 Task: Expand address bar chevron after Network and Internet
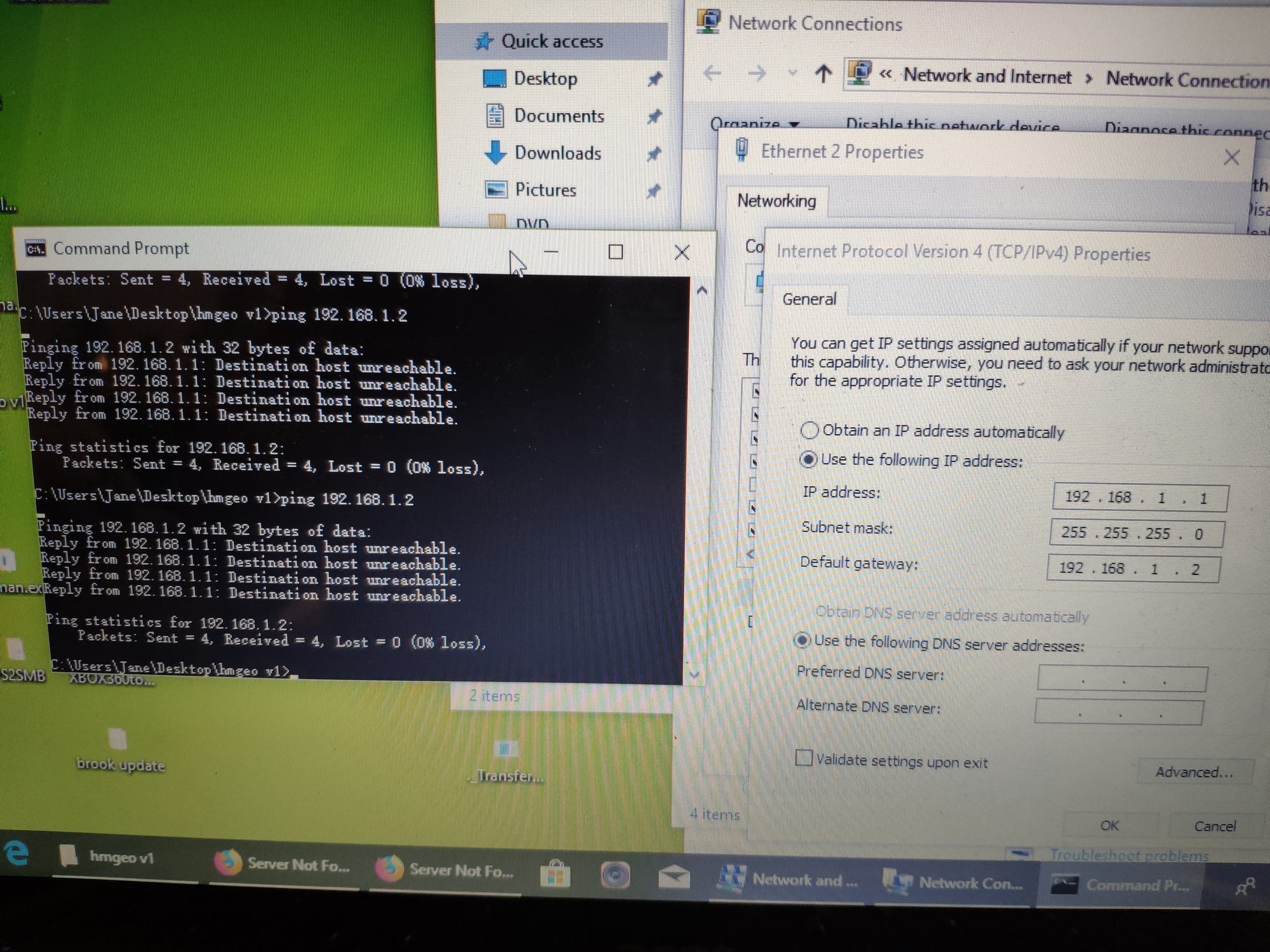pyautogui.click(x=1088, y=79)
